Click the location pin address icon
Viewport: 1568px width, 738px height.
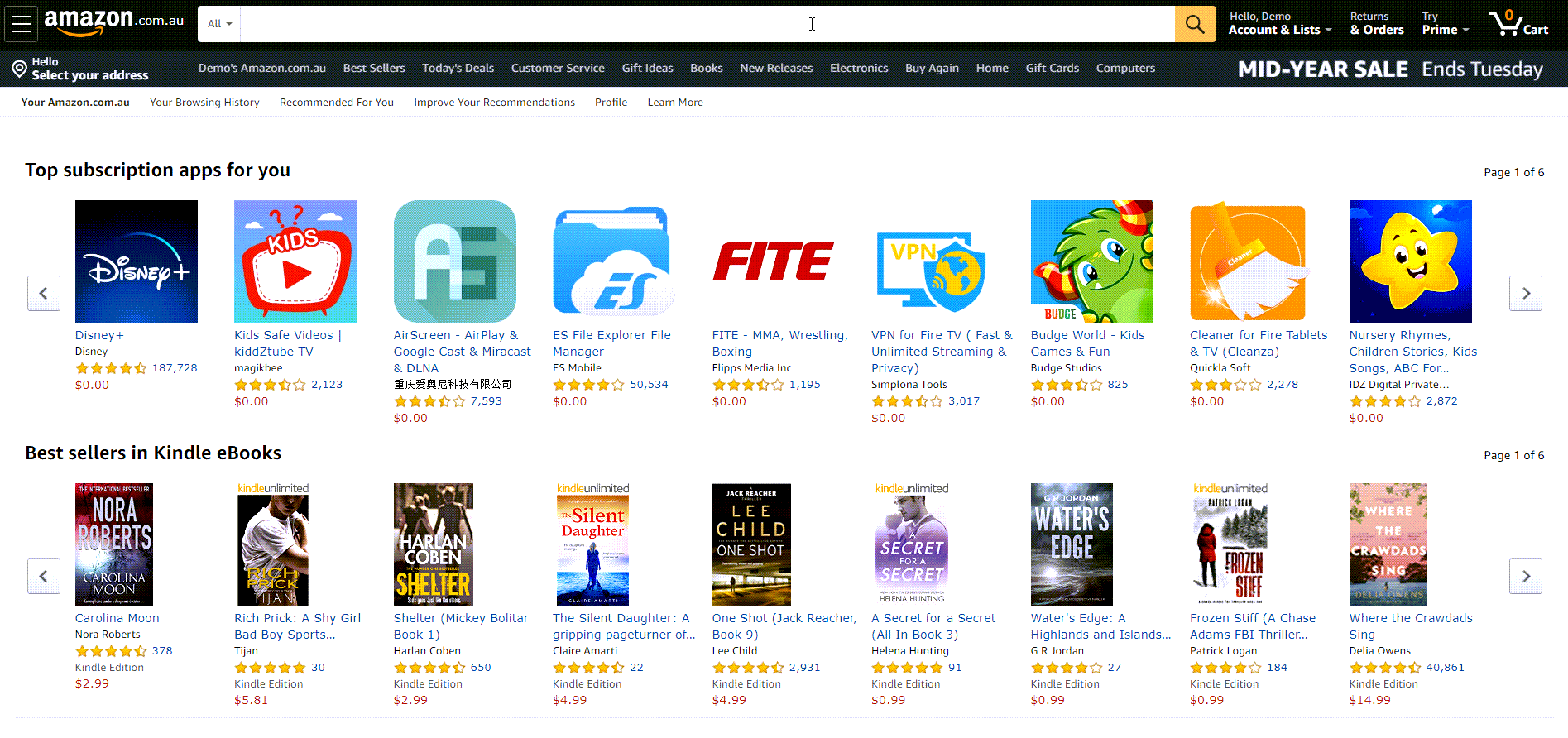[19, 69]
